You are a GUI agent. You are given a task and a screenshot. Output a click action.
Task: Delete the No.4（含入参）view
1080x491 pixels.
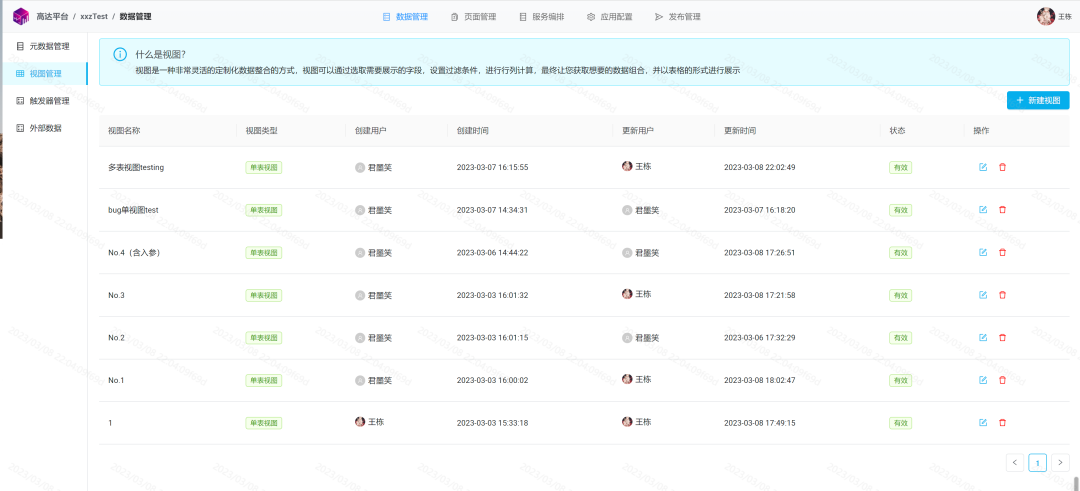(1002, 253)
